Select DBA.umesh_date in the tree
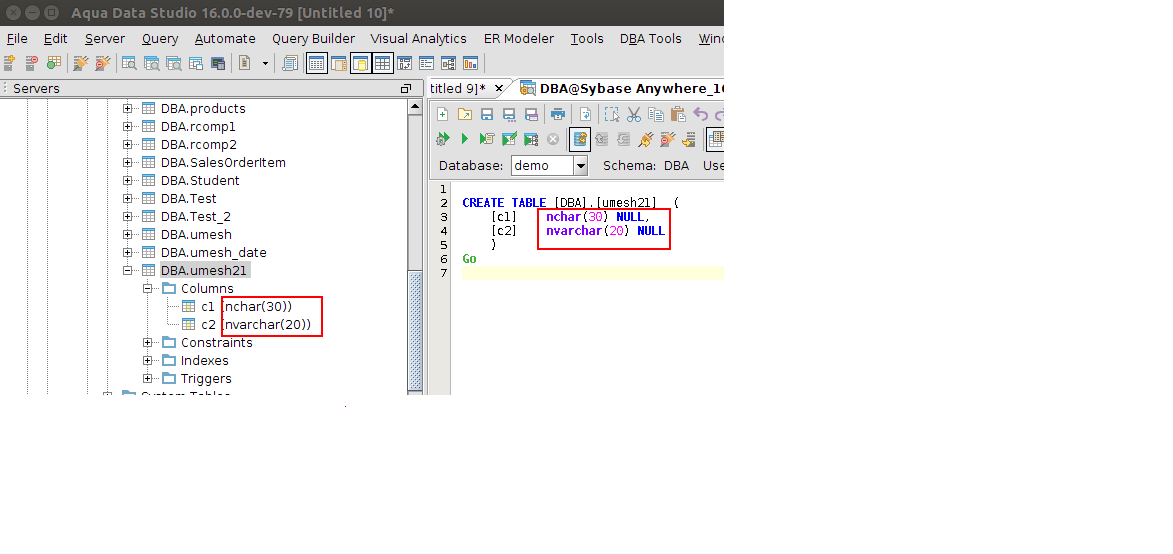The height and width of the screenshot is (554, 1173). (213, 253)
